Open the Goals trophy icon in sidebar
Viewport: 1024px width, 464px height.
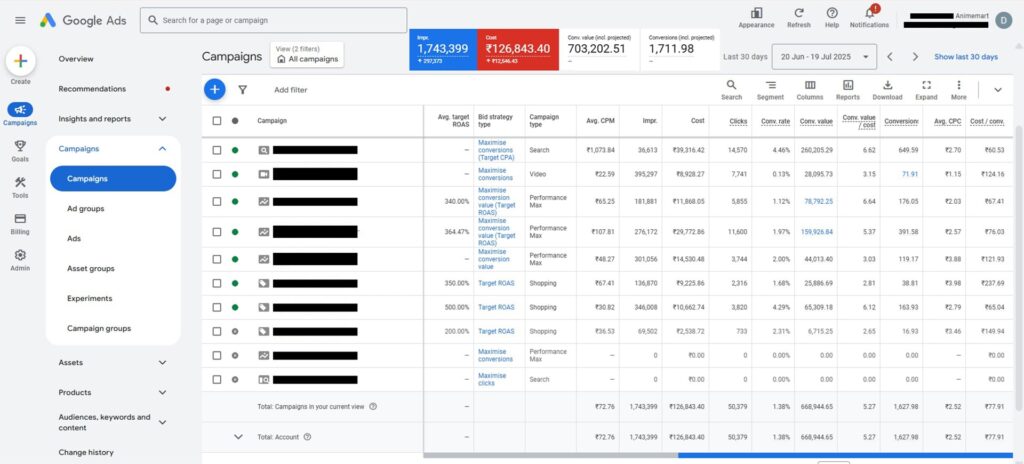[20, 146]
